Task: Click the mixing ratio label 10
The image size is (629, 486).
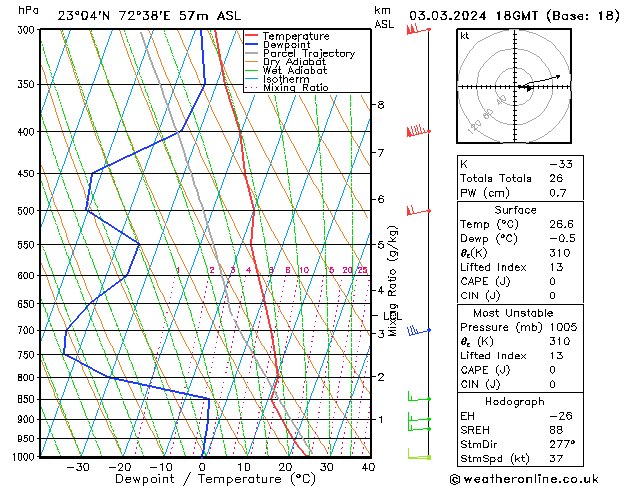Action: click(x=304, y=270)
